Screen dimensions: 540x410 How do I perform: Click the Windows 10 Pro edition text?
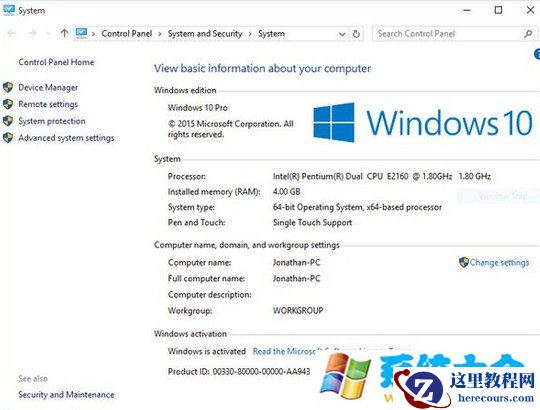tap(198, 108)
